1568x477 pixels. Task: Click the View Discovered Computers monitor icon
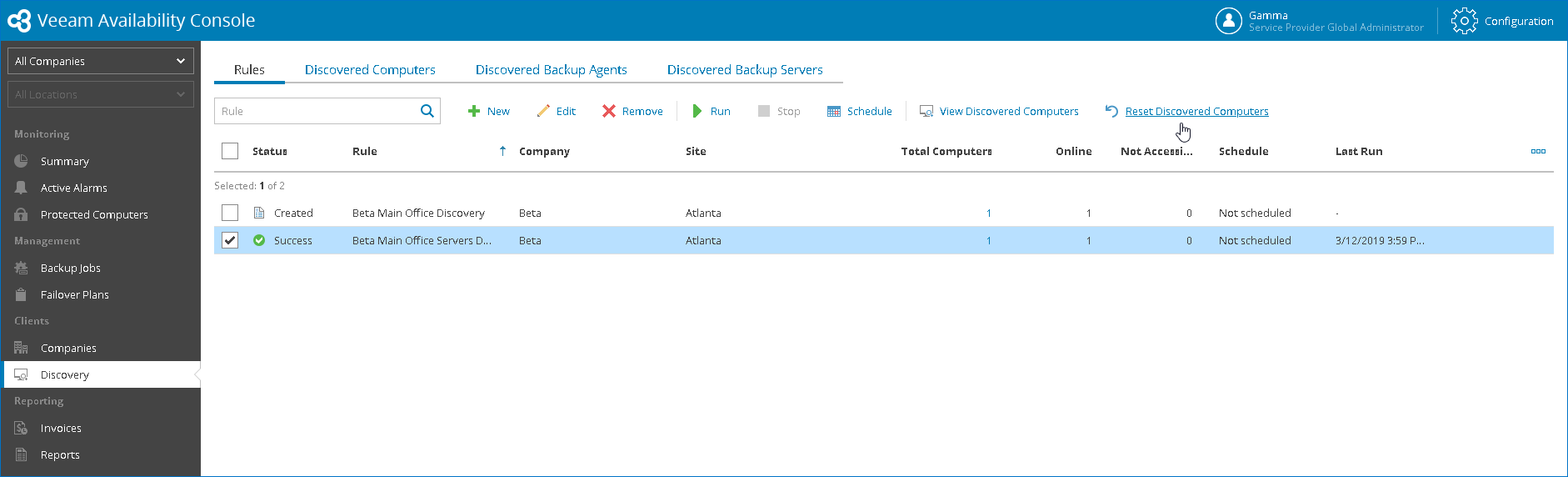click(926, 111)
